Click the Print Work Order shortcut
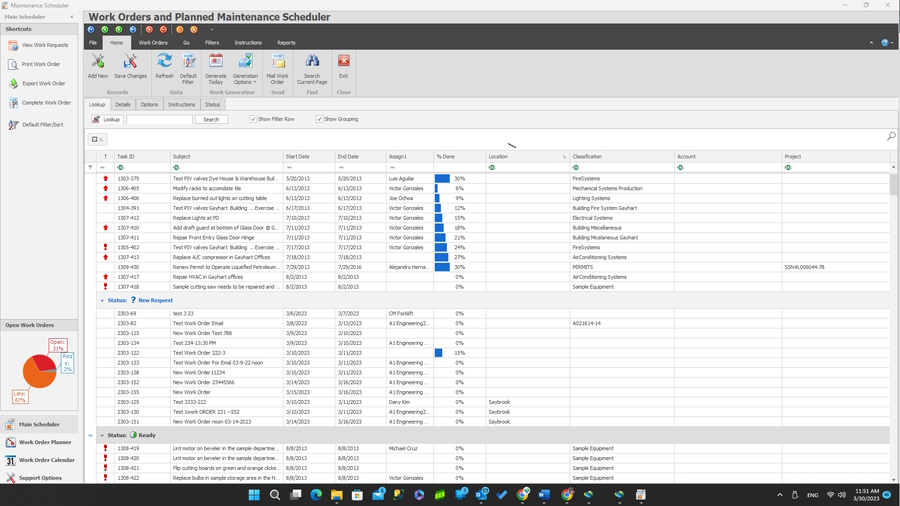The image size is (900, 506). (34, 64)
